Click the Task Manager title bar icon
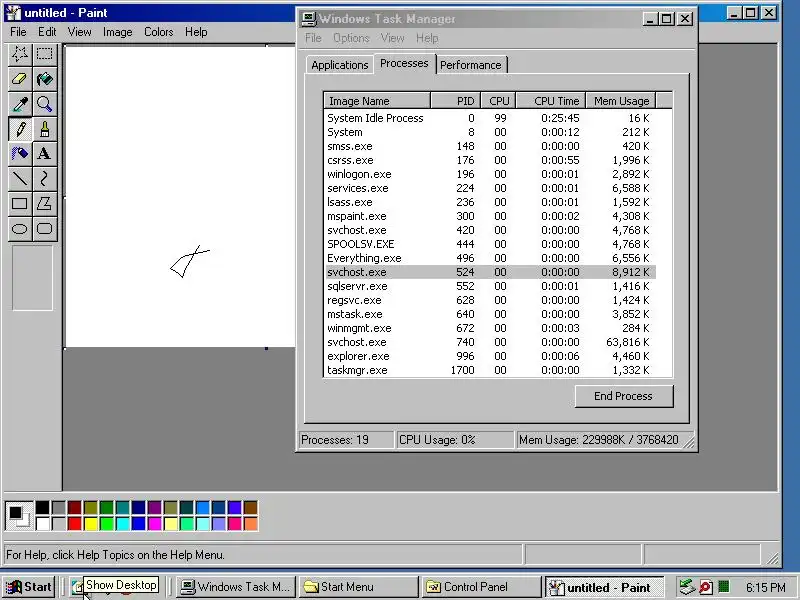The width and height of the screenshot is (800, 600). (x=308, y=19)
